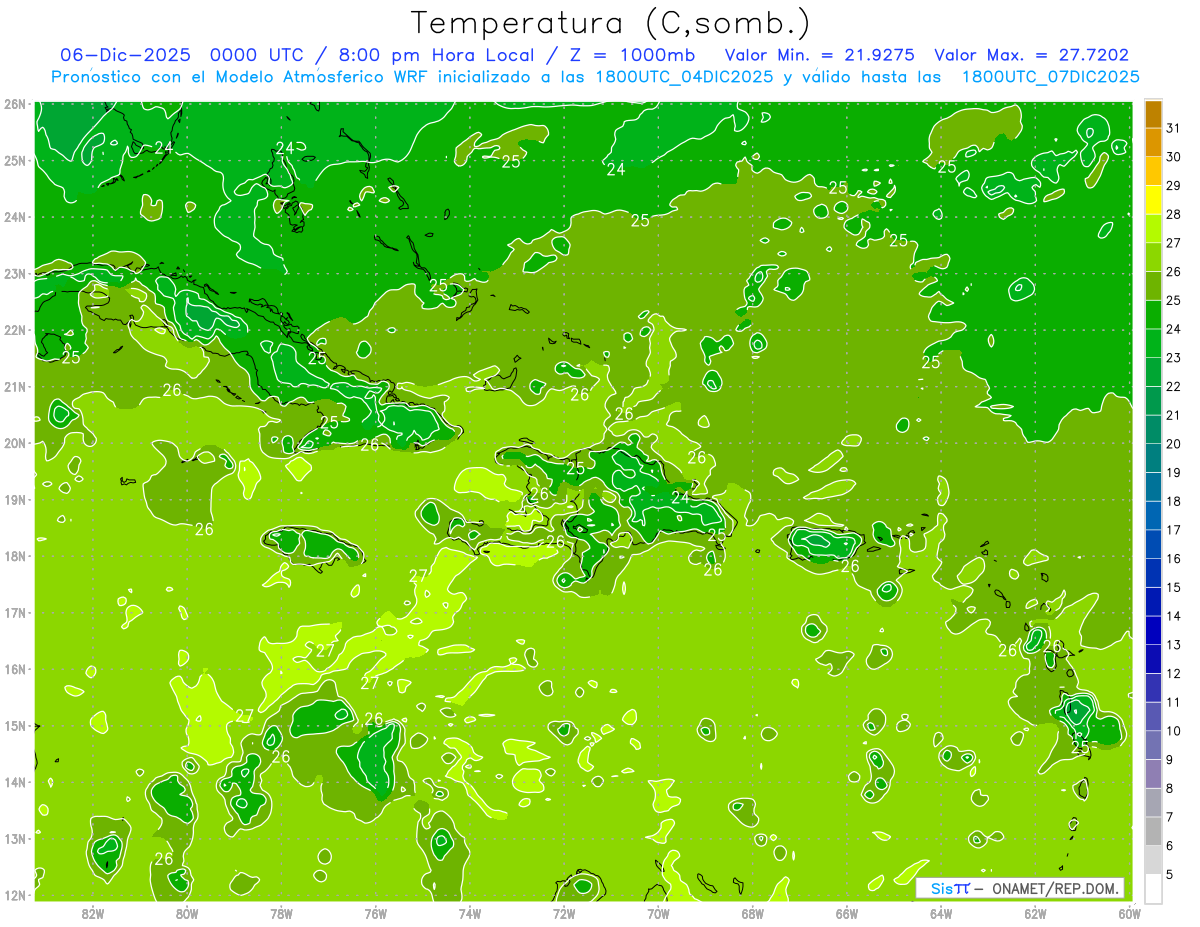Click the '64W' longitude axis label
Image resolution: width=1200 pixels, height=927 pixels.
(941, 913)
